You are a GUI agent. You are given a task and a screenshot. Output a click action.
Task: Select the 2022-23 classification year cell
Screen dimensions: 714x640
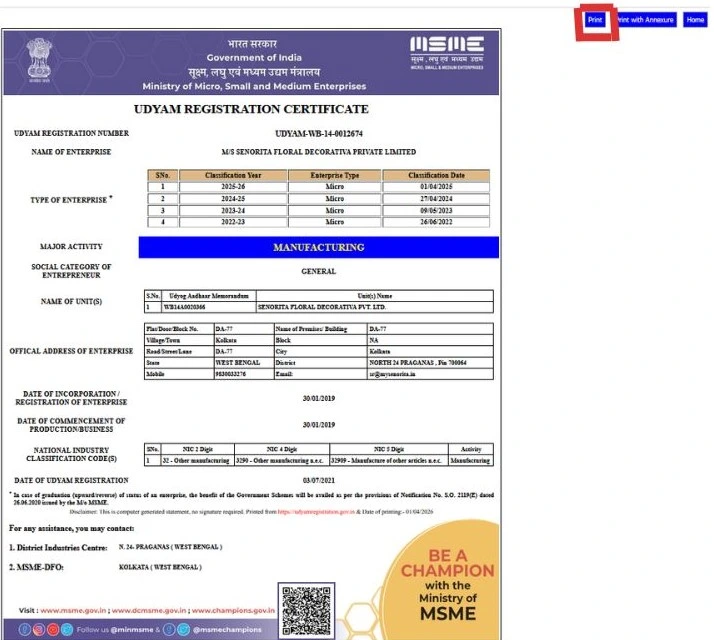pos(233,222)
